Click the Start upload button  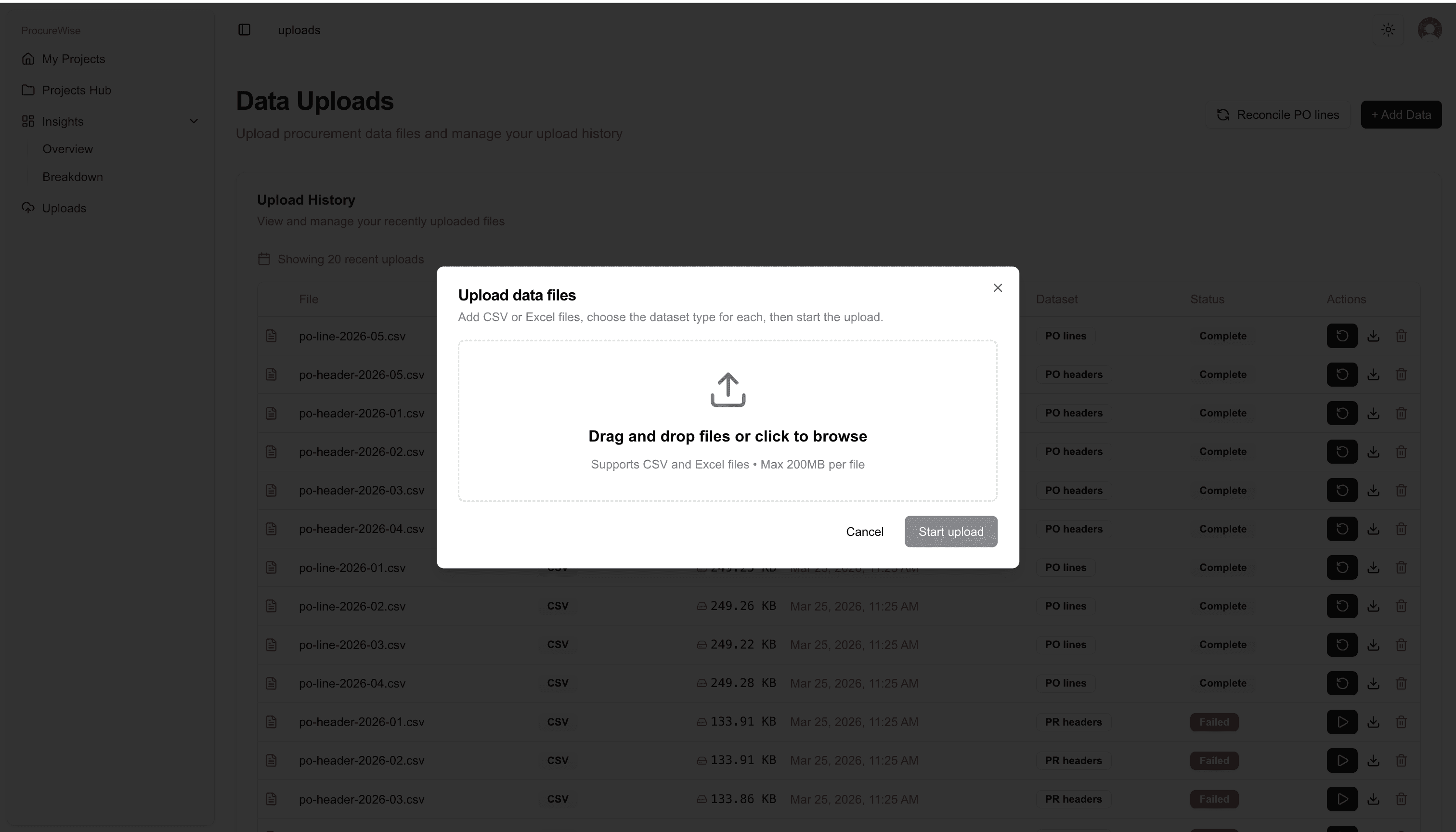coord(951,532)
